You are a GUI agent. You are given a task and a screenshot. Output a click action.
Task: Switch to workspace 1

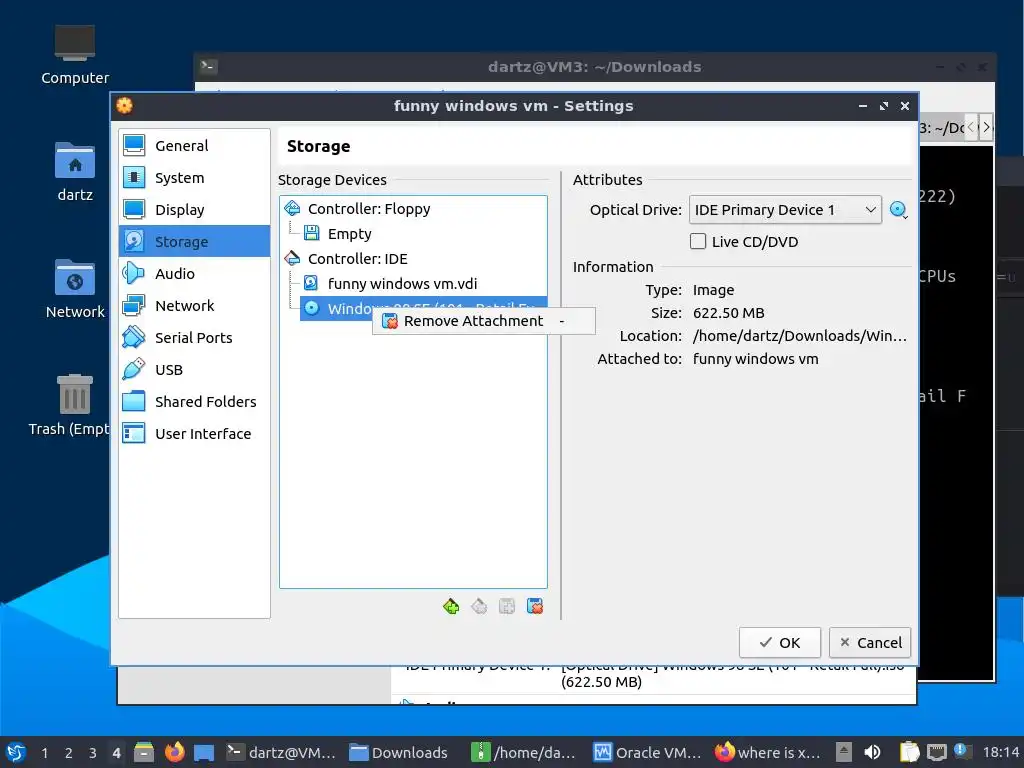click(x=44, y=753)
